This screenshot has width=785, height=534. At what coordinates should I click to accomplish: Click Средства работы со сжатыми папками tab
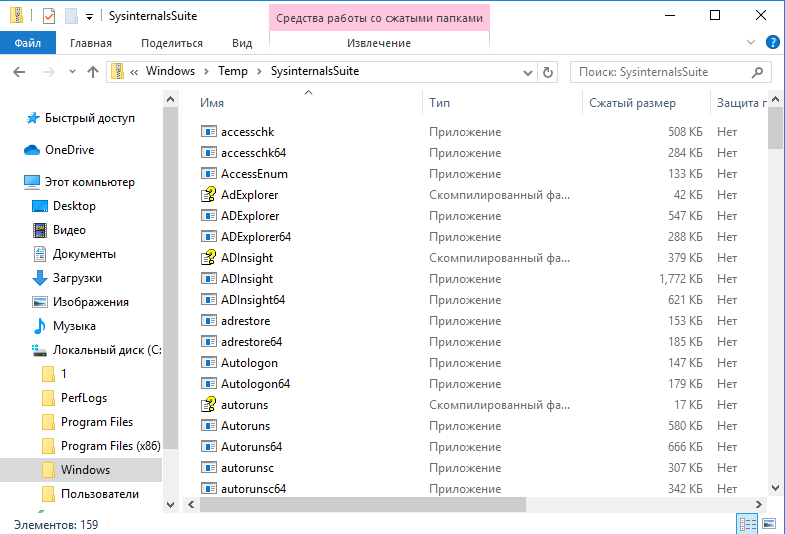379,18
